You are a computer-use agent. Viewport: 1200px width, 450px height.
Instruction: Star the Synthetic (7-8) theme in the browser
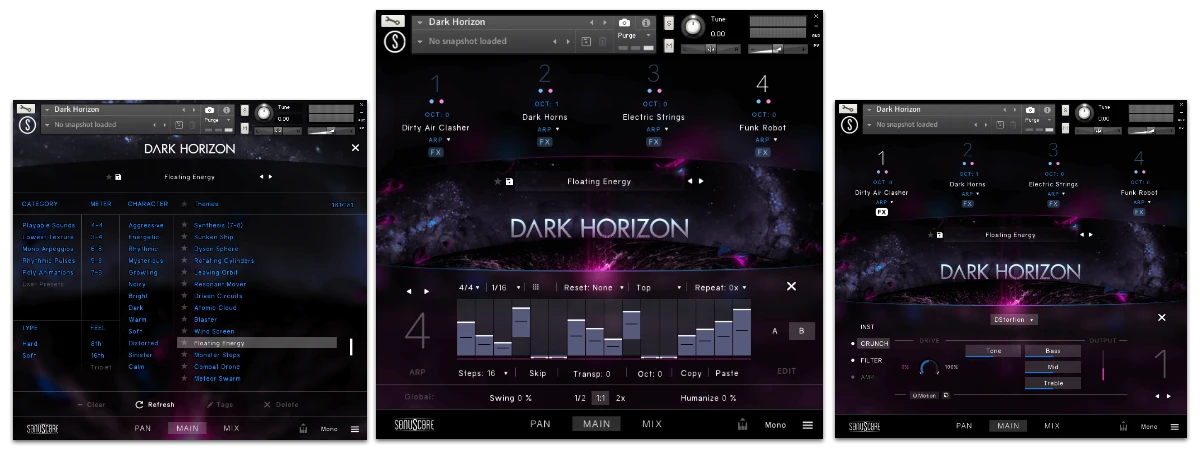click(184, 225)
